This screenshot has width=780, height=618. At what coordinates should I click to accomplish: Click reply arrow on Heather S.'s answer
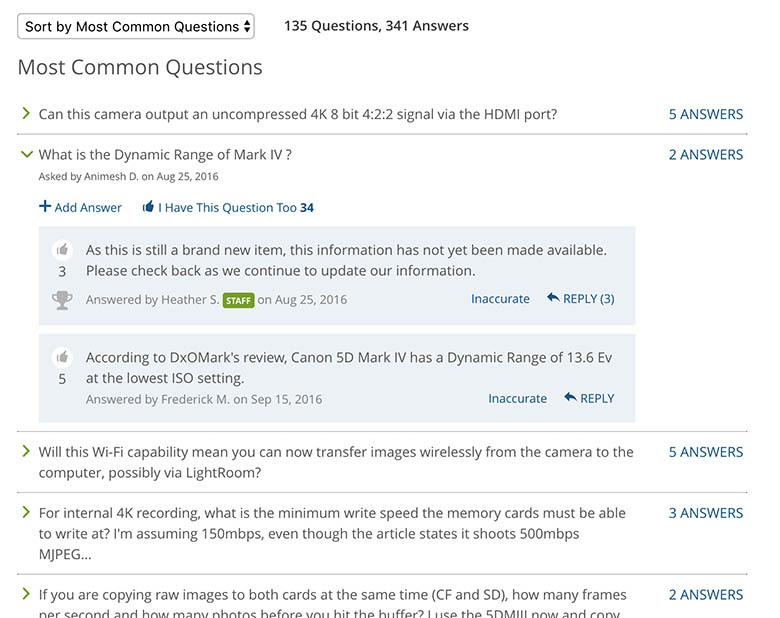pos(553,298)
